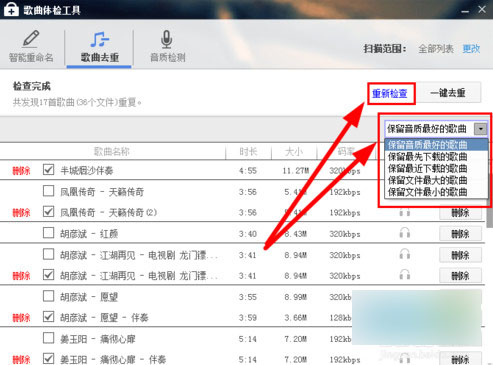Click headphone icon in unchecked 江湖再见 row

pos(405,254)
